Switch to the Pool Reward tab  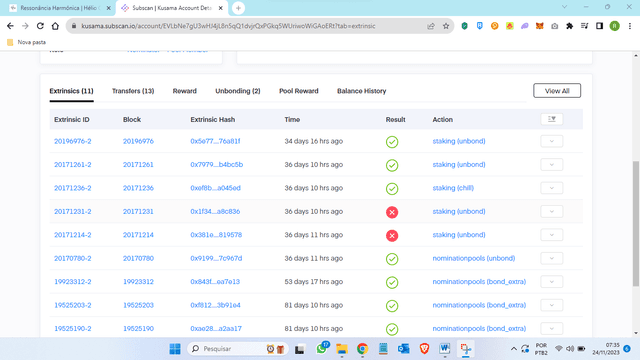(299, 91)
